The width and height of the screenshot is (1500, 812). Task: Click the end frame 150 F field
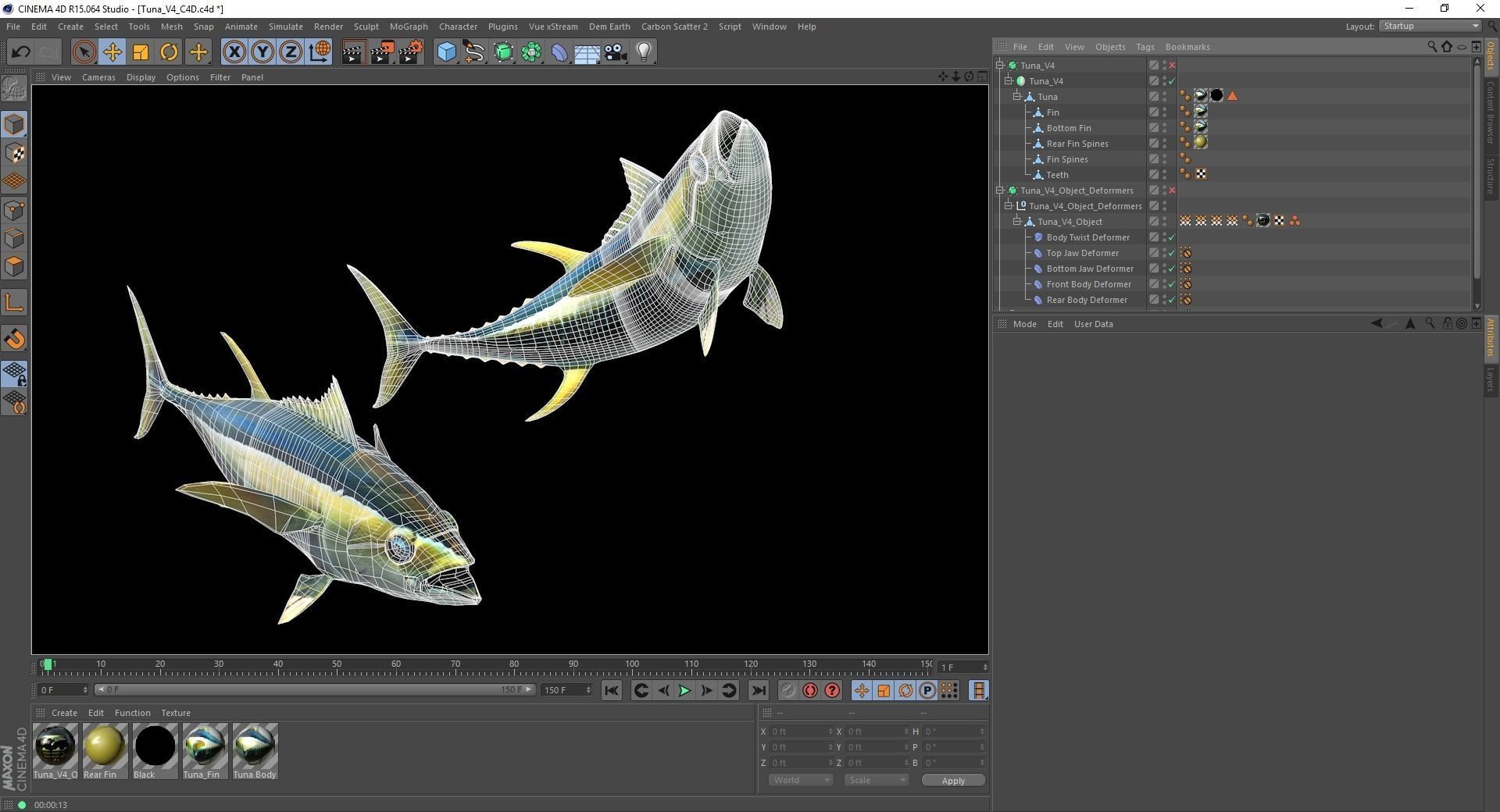pos(566,690)
